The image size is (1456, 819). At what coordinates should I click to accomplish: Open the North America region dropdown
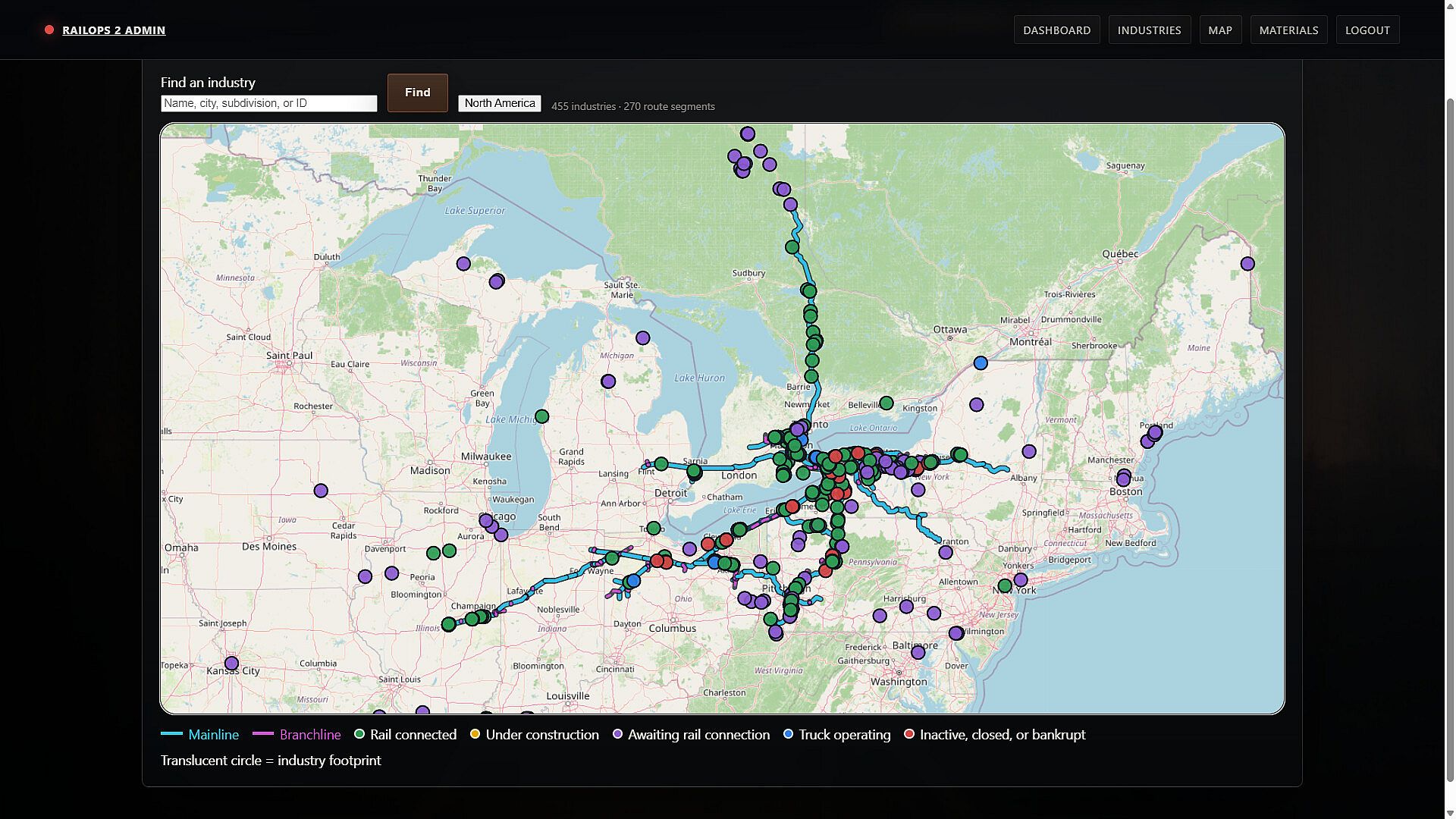[x=500, y=103]
